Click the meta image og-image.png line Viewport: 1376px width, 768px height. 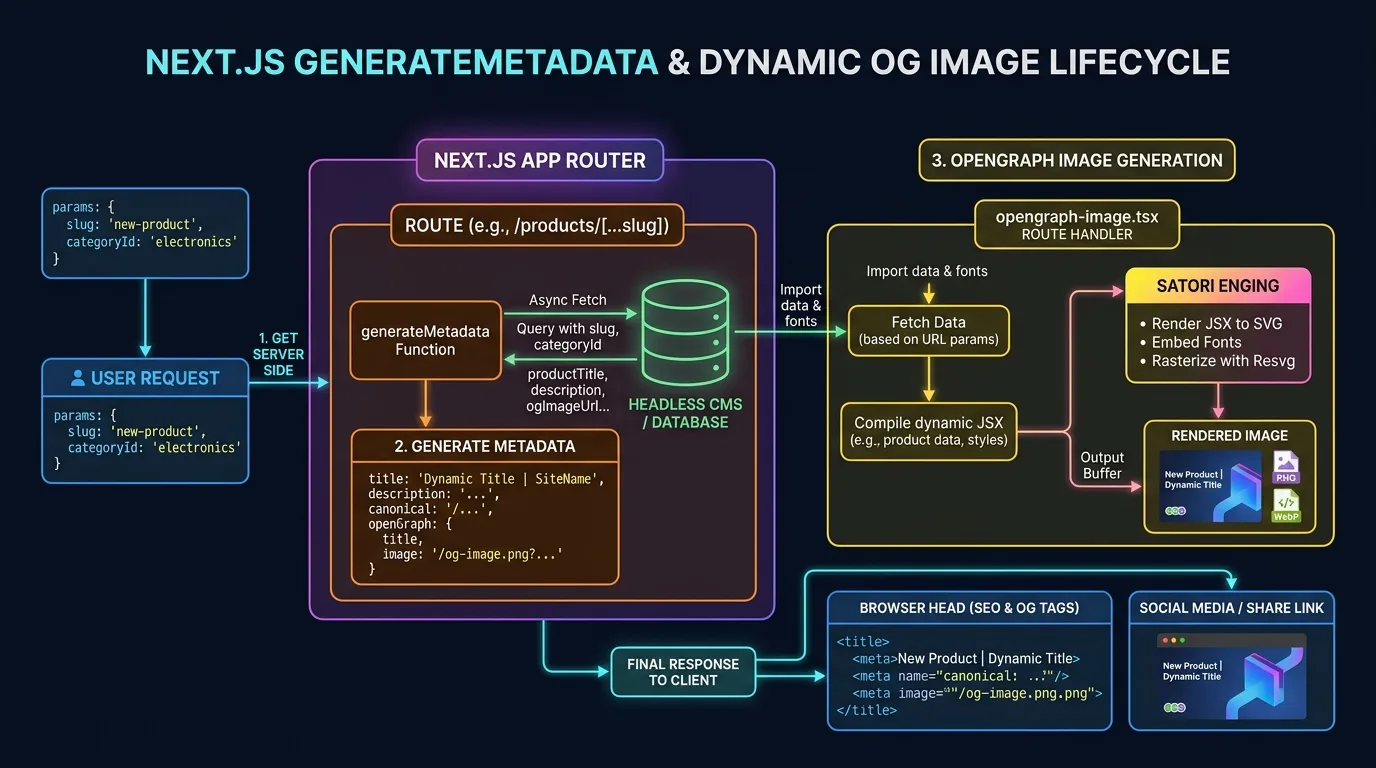(x=977, y=692)
